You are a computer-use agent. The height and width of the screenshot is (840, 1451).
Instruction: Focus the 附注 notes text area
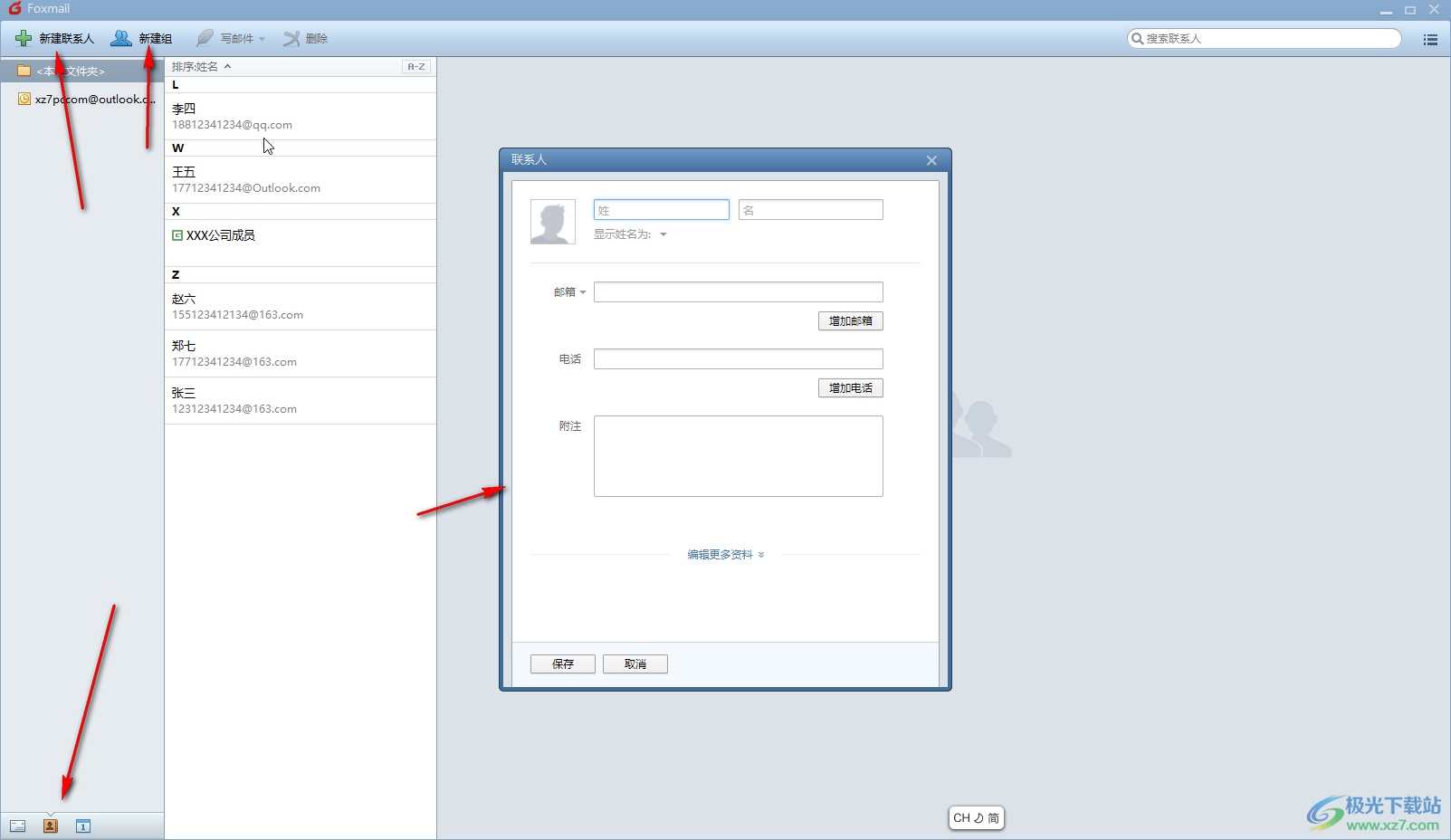pos(739,456)
